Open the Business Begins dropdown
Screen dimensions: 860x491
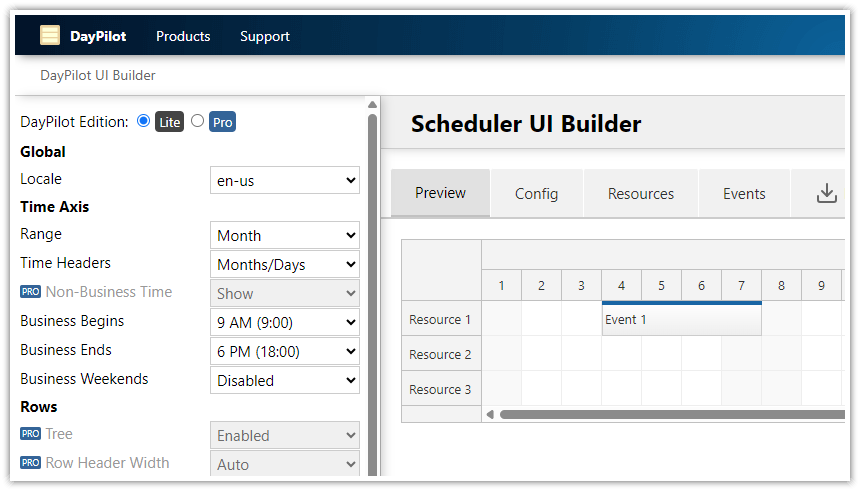(x=285, y=323)
